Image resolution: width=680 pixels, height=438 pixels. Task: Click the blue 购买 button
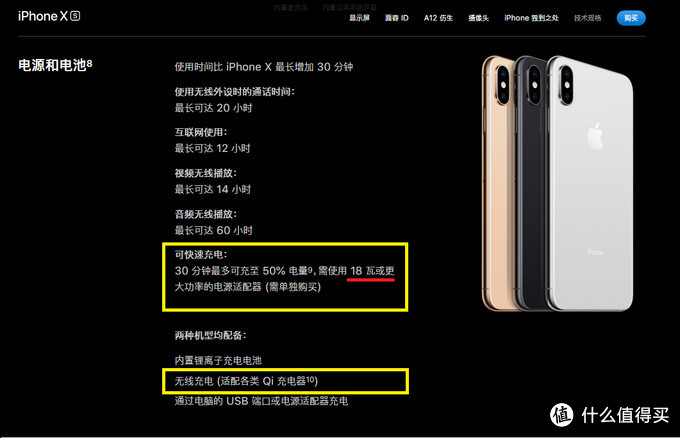(631, 18)
